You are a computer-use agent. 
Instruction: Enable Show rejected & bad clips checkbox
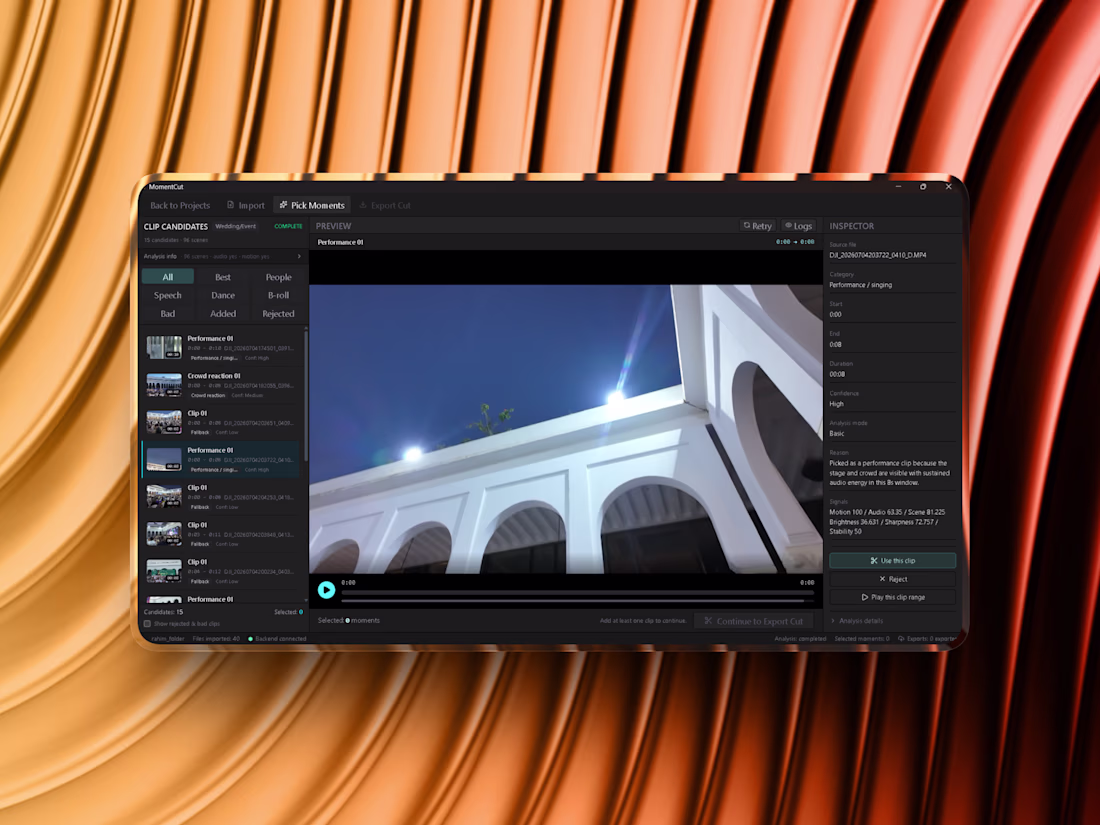[x=147, y=624]
